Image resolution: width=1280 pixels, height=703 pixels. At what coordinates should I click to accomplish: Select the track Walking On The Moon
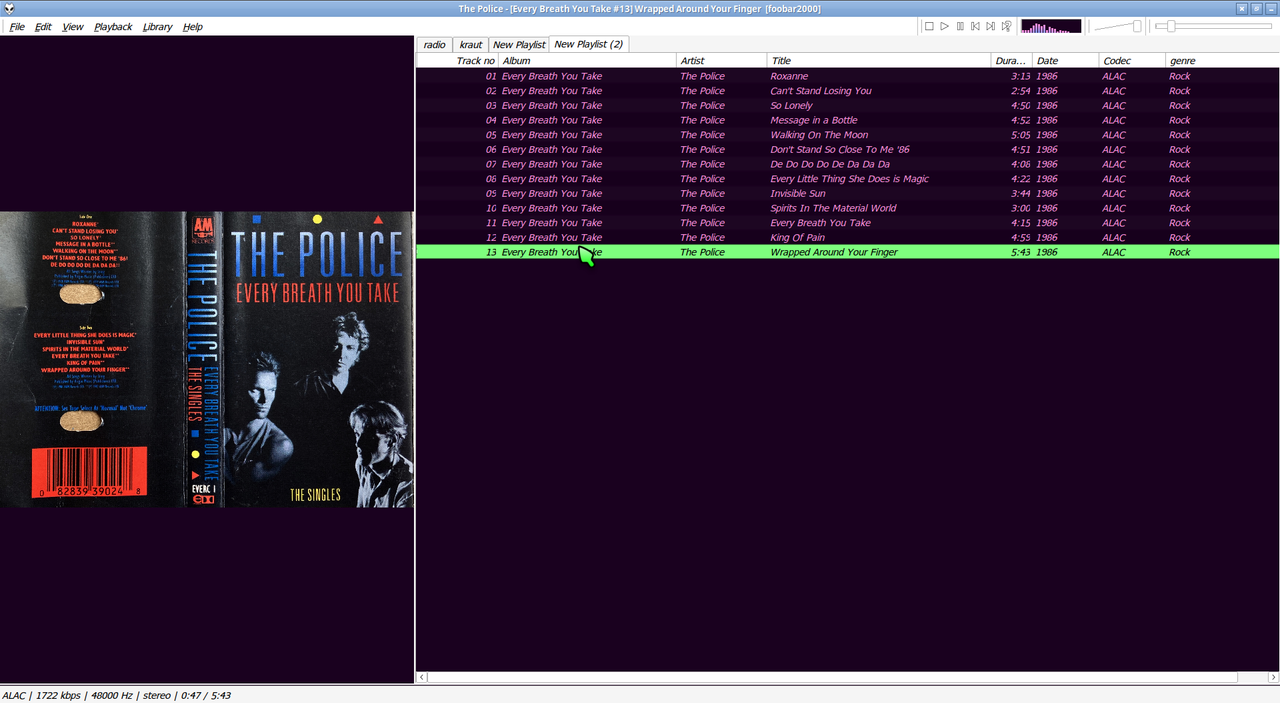[819, 135]
